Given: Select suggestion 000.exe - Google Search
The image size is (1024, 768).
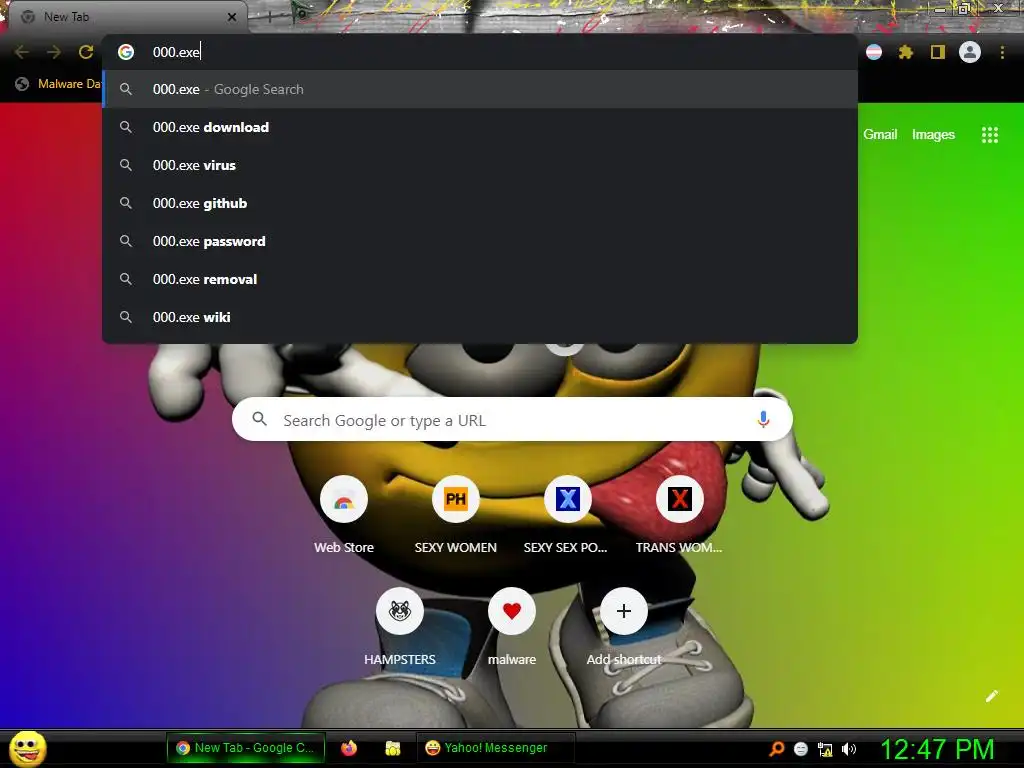Looking at the screenshot, I should 480,89.
